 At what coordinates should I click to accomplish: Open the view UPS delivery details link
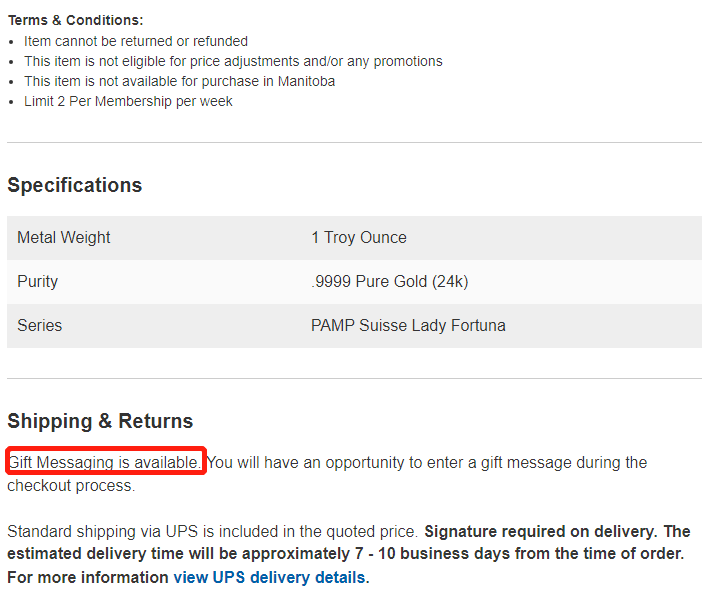coord(271,577)
